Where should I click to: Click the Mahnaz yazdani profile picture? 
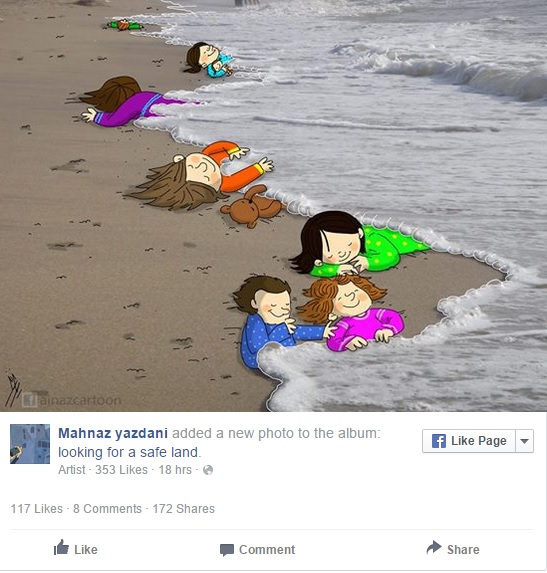coord(30,444)
